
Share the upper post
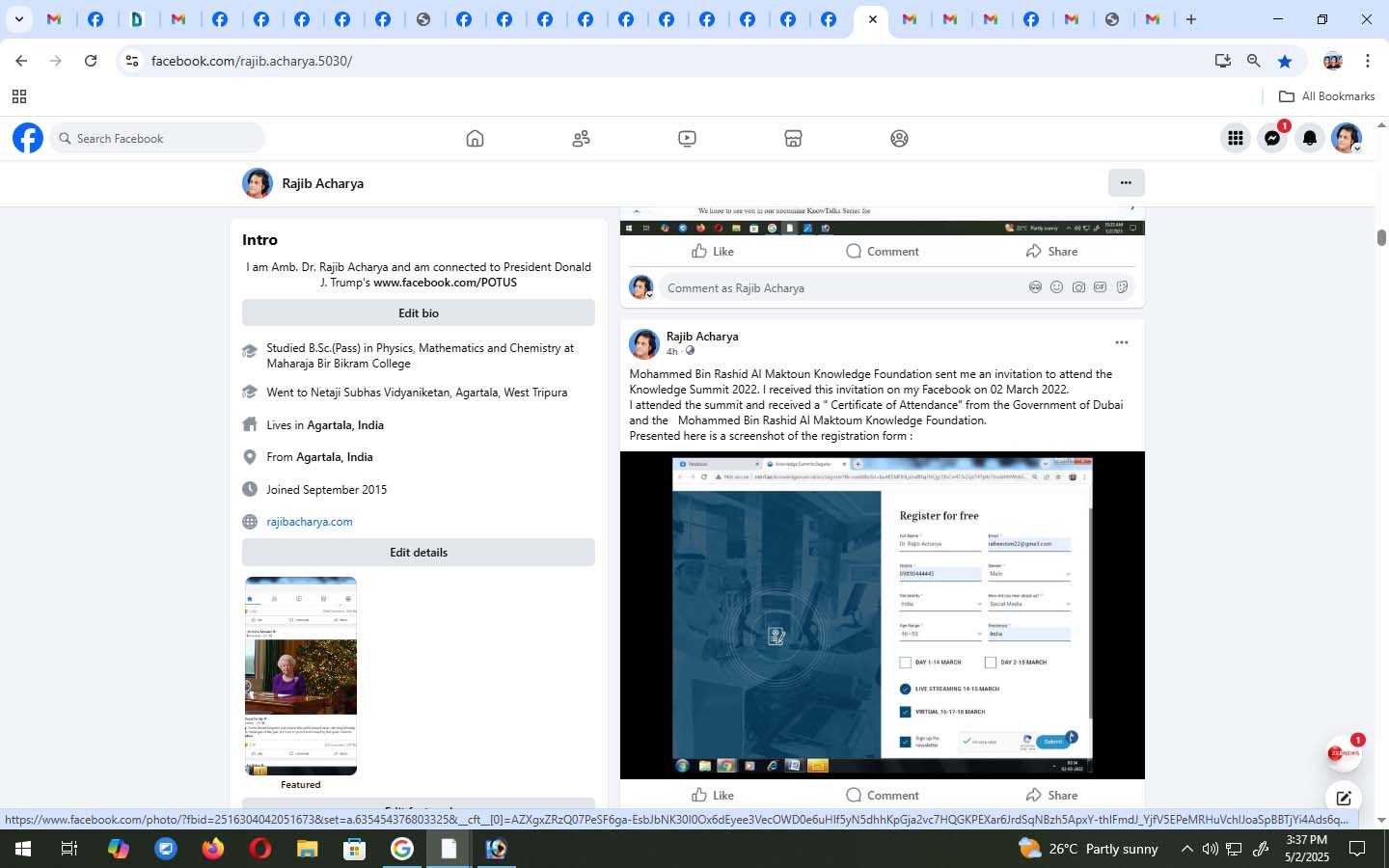(x=1052, y=251)
